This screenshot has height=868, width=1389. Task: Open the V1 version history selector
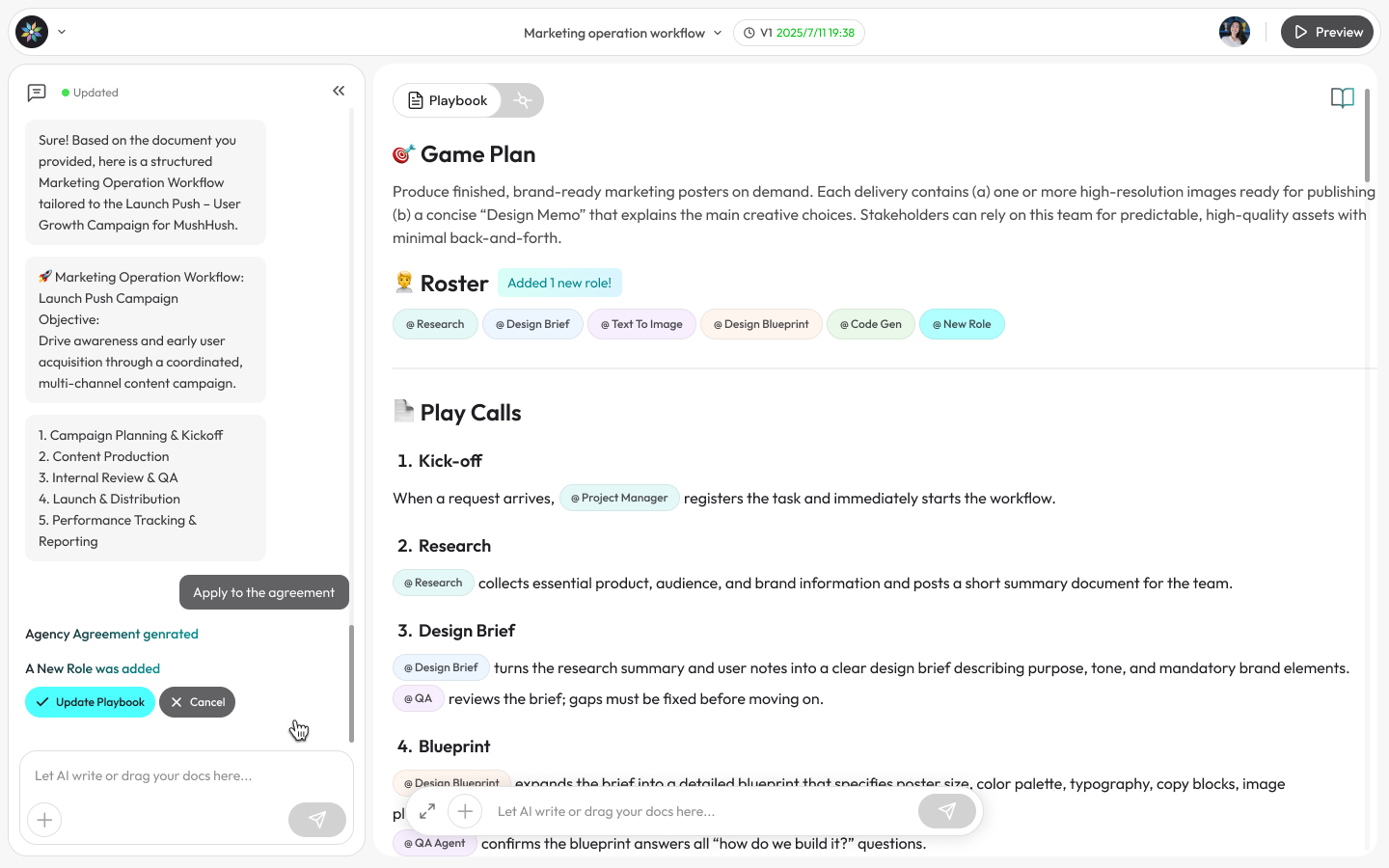coord(799,33)
